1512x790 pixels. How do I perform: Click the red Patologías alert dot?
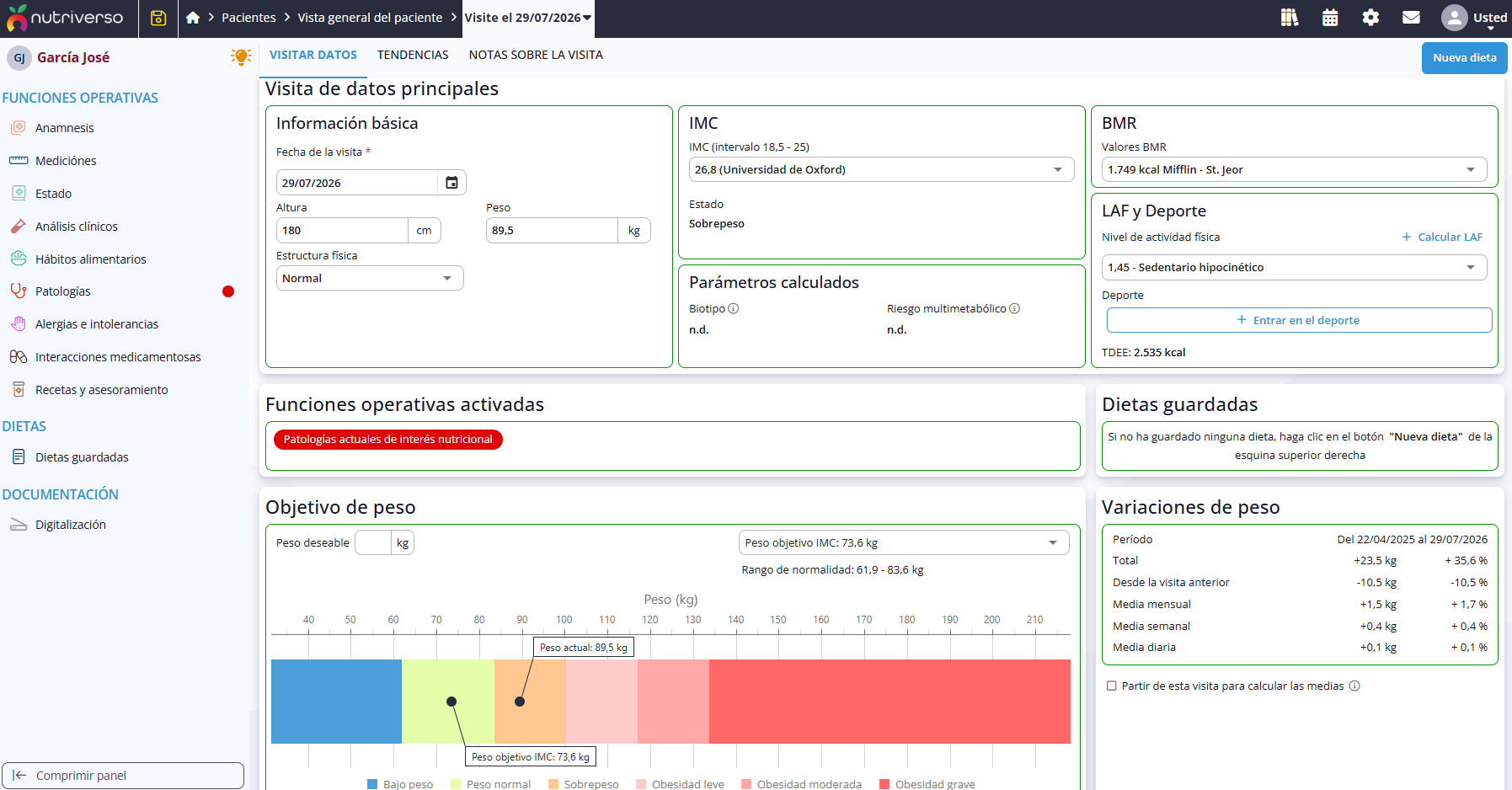pos(228,291)
